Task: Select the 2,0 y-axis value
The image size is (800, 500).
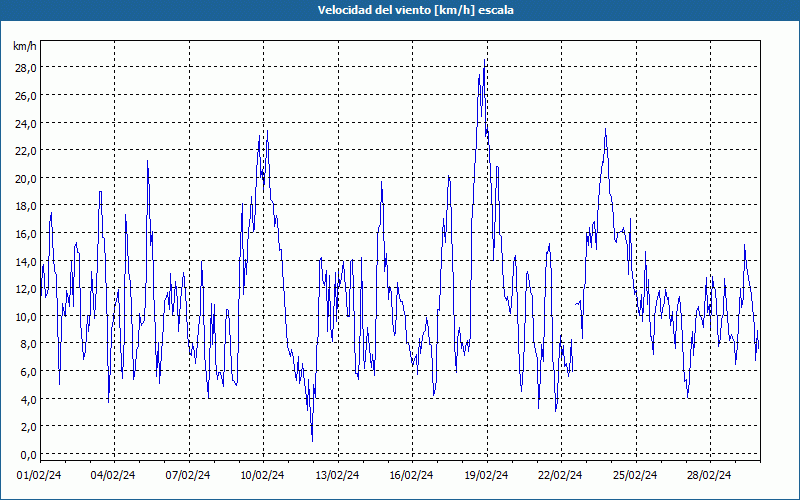Action: pyautogui.click(x=28, y=427)
